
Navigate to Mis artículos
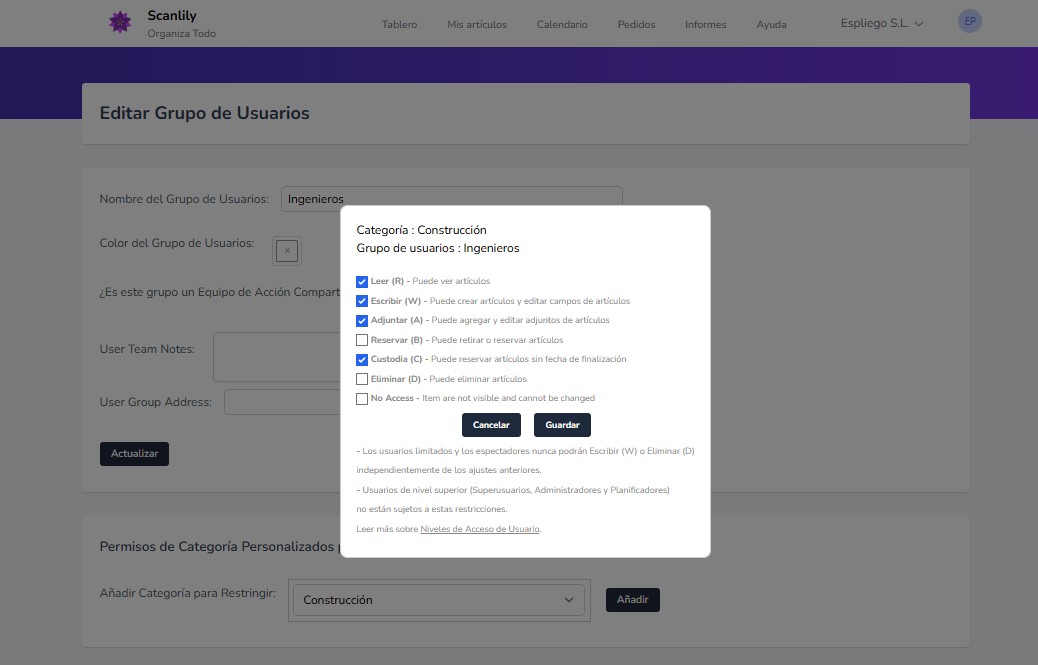(477, 24)
